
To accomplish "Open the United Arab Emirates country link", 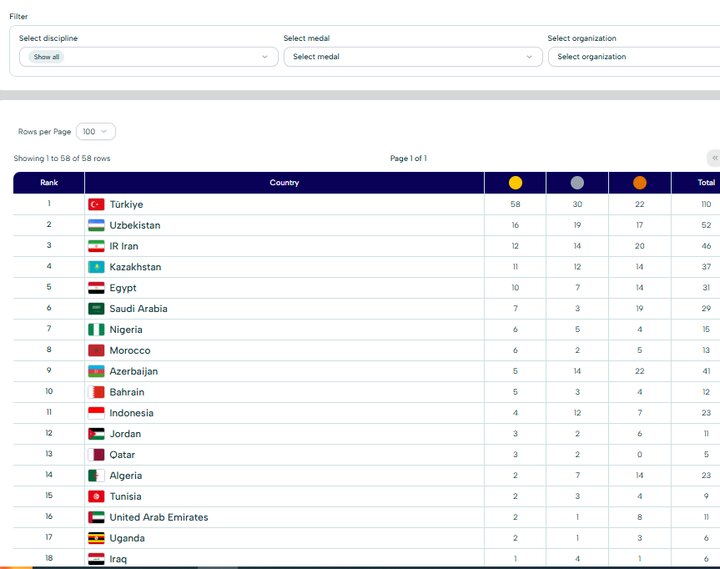I will (x=158, y=518).
